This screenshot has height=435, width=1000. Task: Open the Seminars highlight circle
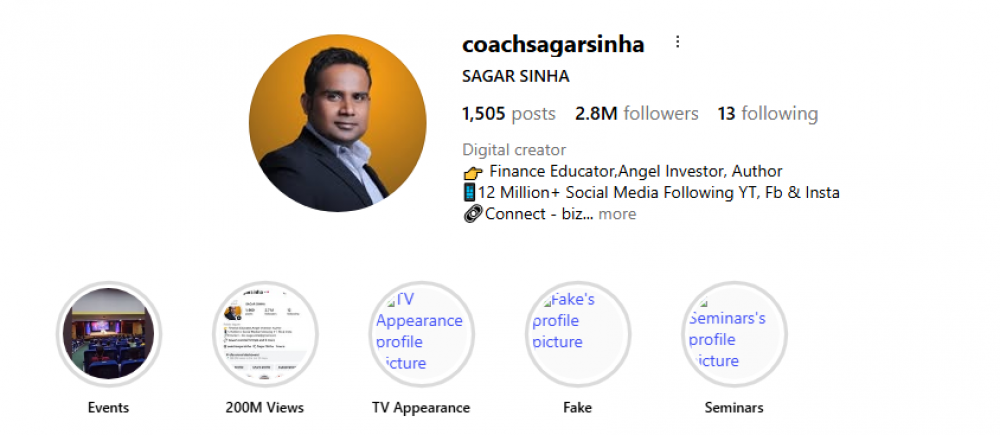[733, 334]
